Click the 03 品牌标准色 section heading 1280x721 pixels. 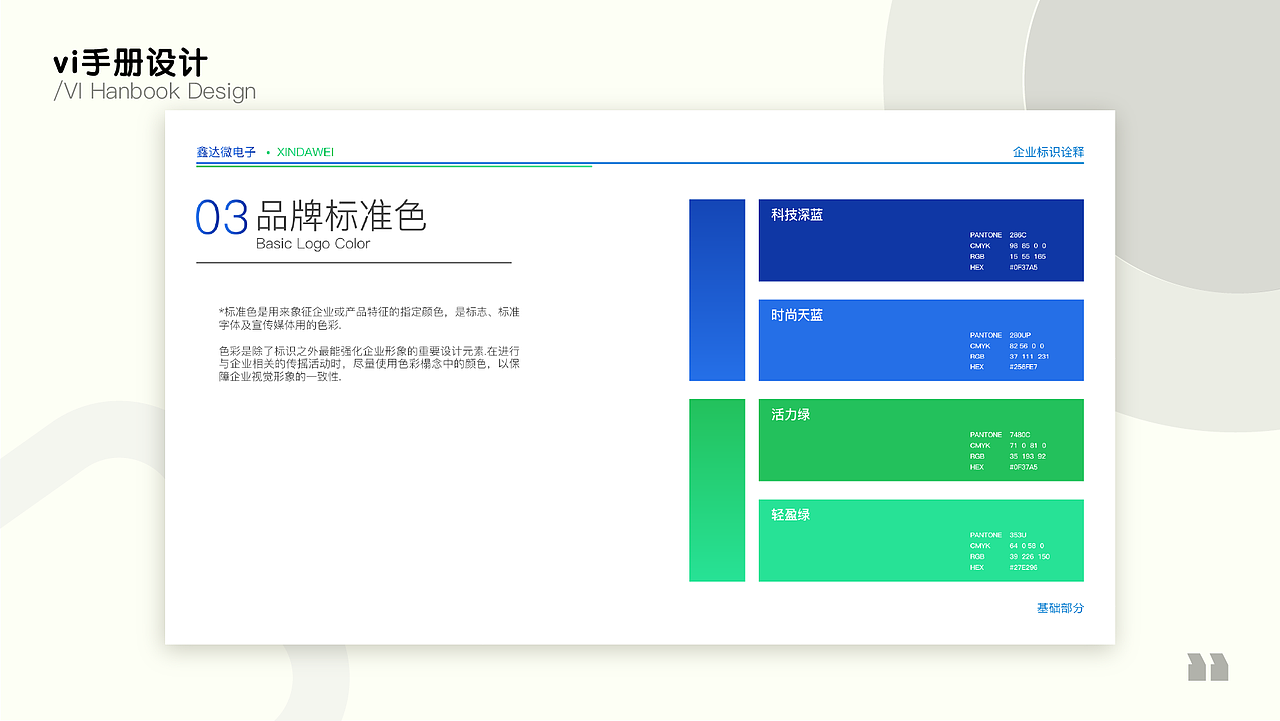311,216
